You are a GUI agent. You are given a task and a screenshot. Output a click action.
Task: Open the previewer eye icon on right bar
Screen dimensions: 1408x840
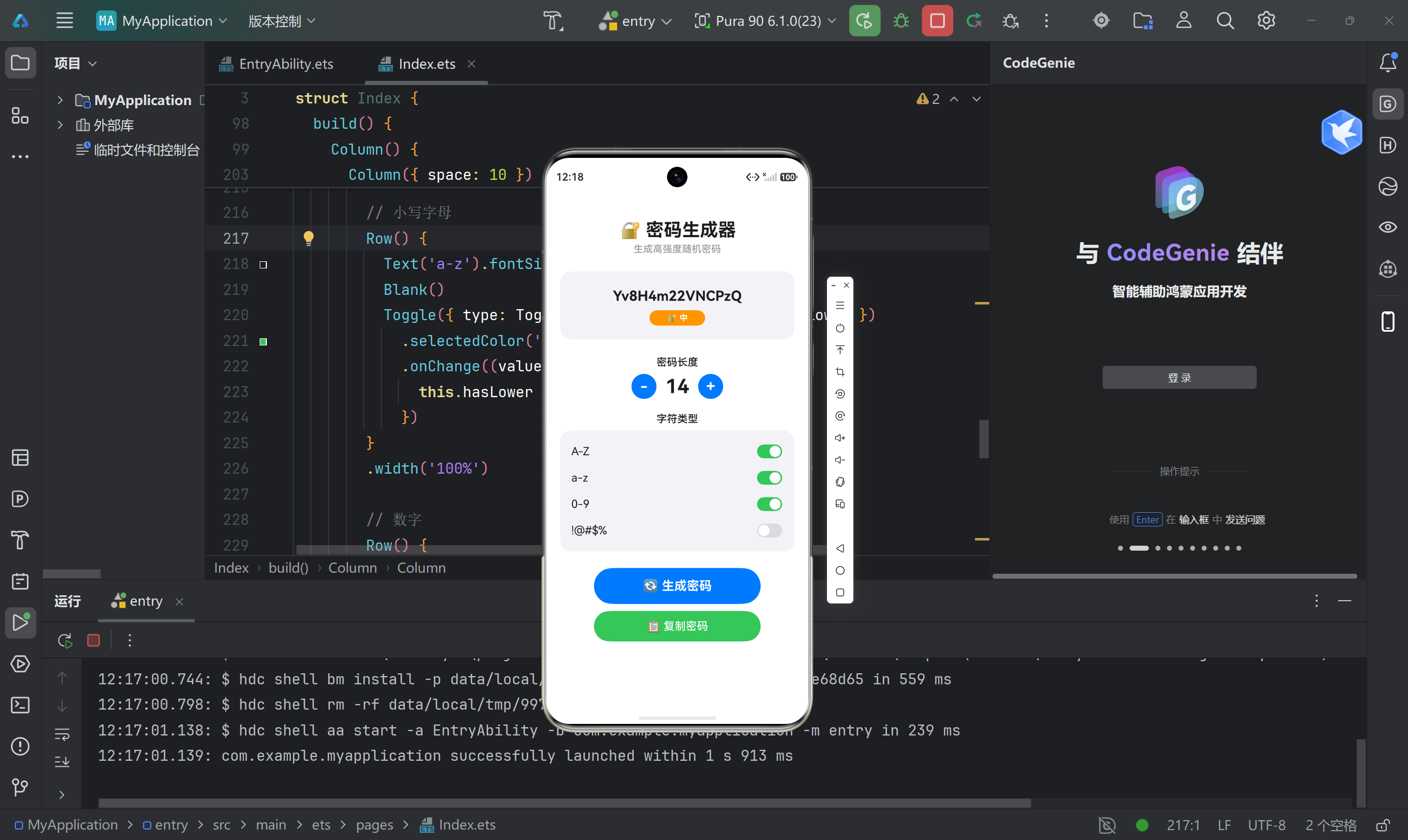coord(1388,227)
